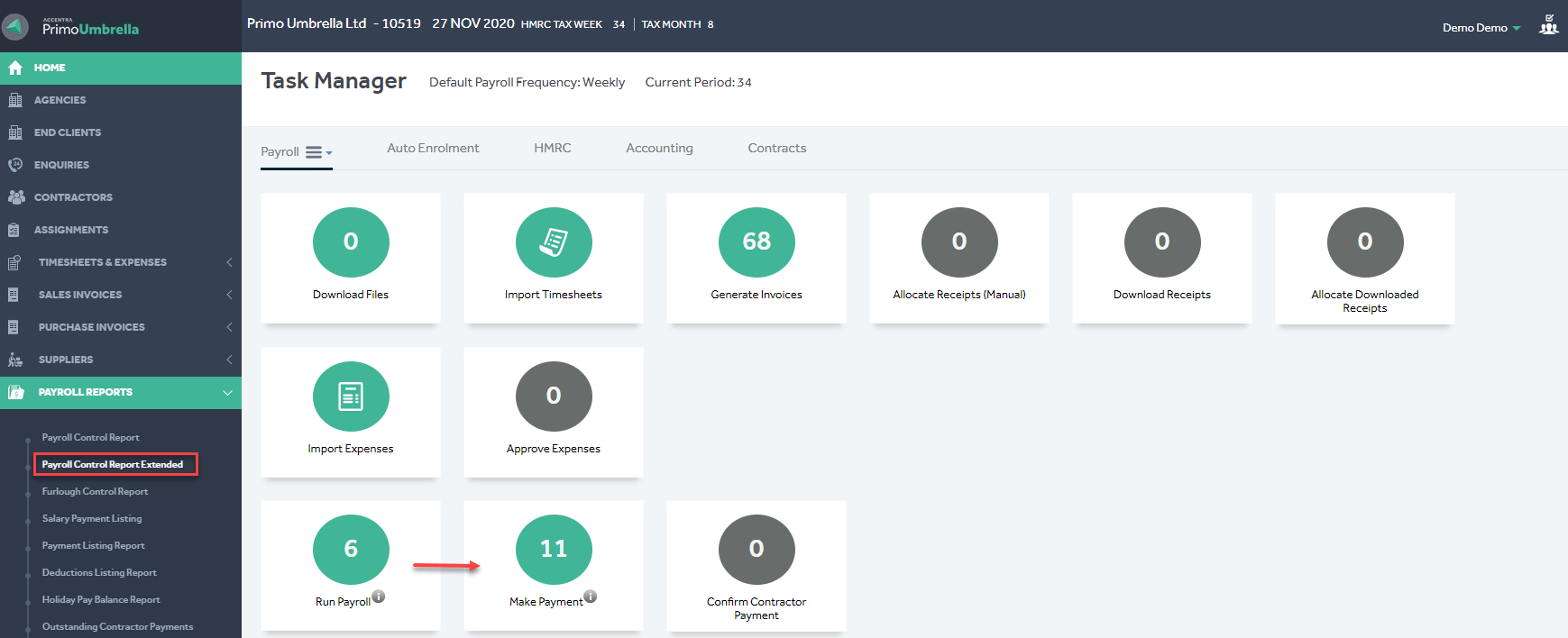The height and width of the screenshot is (638, 1568).
Task: Click the Generate Invoices 68 circle
Action: [x=756, y=242]
